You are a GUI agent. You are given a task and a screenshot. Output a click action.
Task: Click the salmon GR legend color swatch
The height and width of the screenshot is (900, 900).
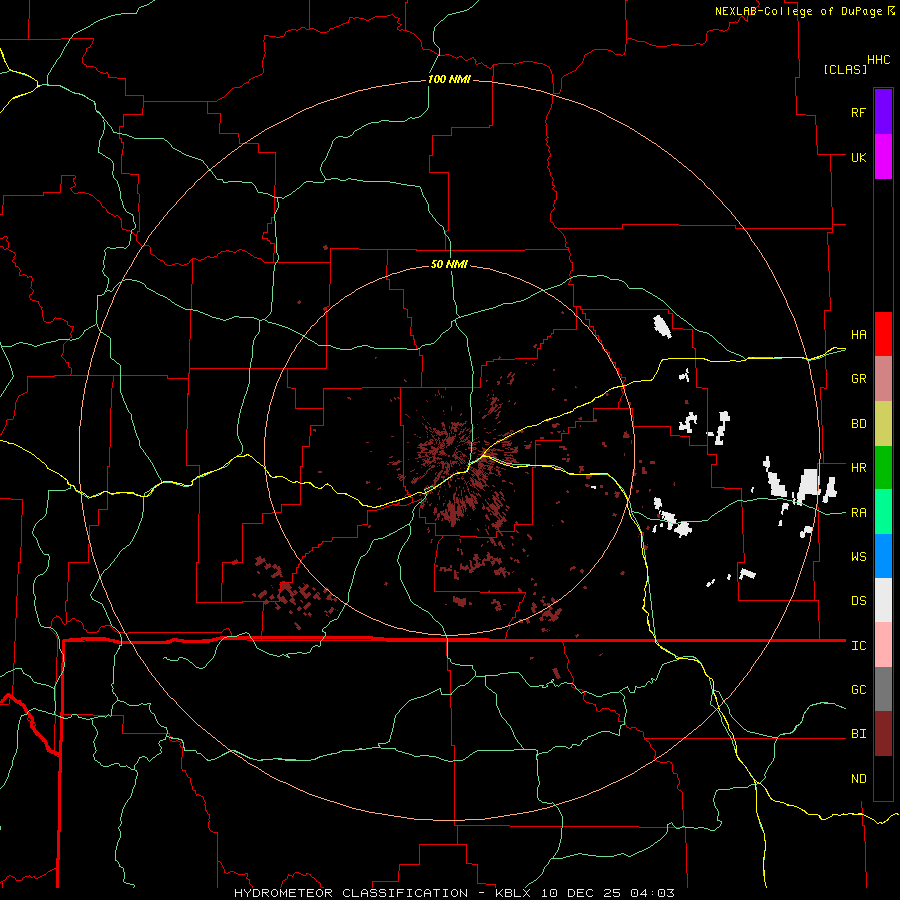(883, 378)
